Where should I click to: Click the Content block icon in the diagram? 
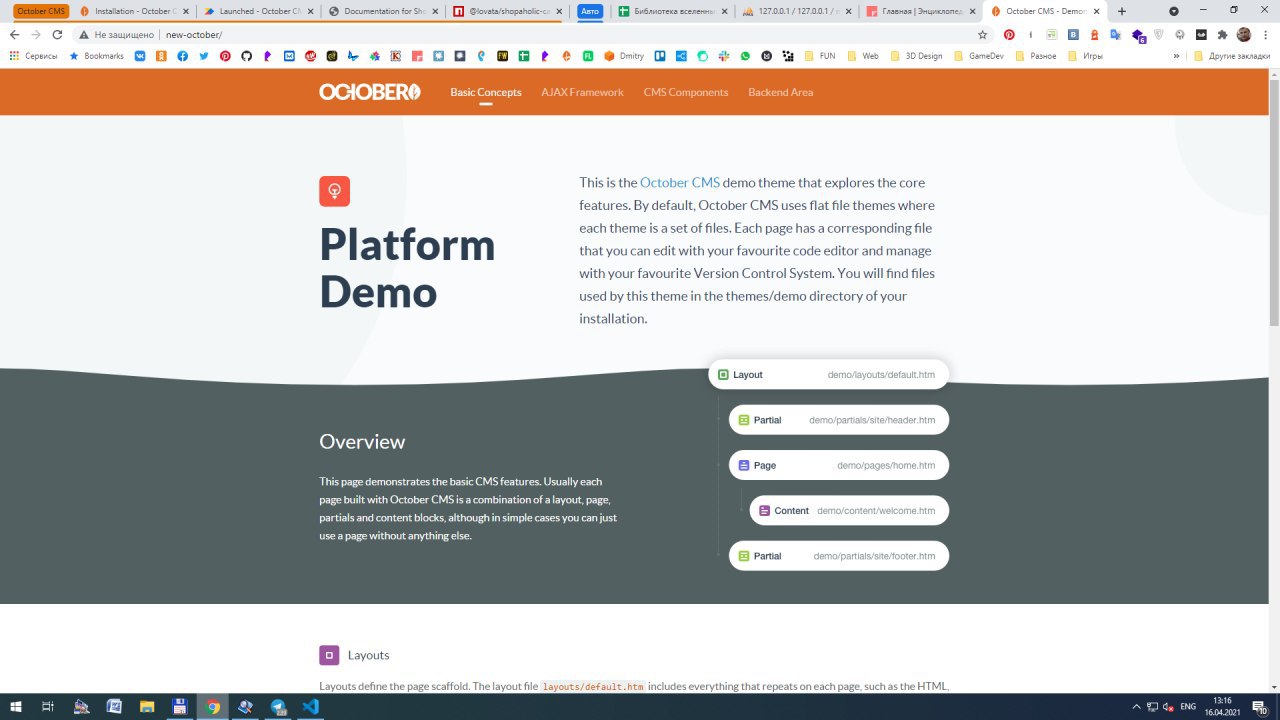pos(764,511)
